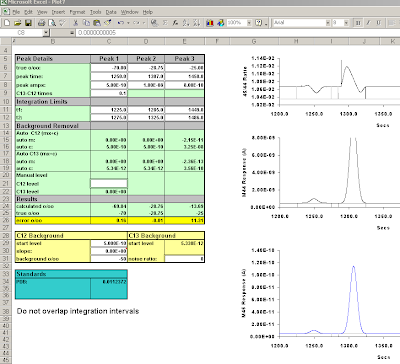Toggle Italic formatting button
The height and width of the screenshot is (364, 400).
click(368, 23)
